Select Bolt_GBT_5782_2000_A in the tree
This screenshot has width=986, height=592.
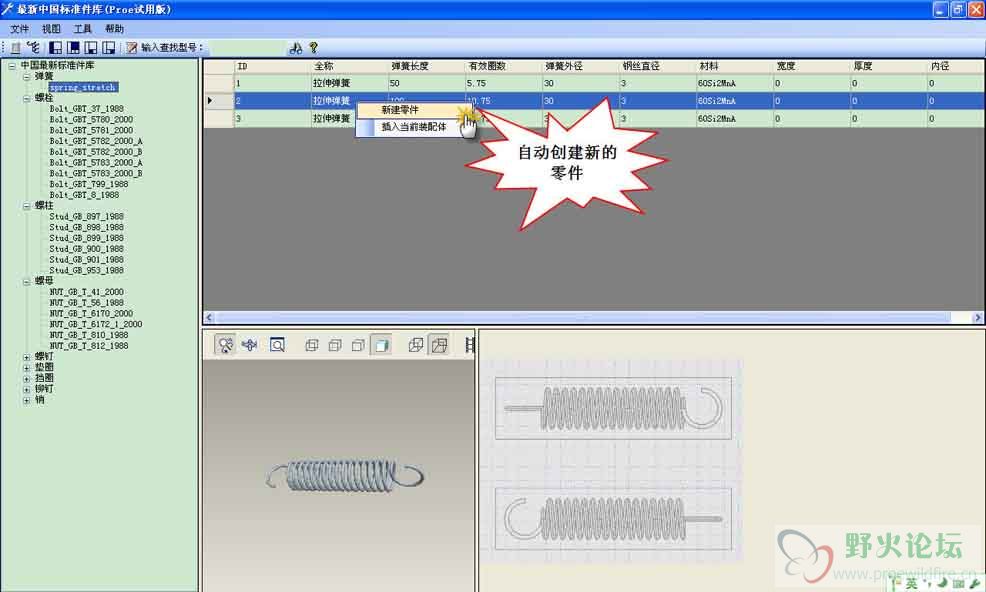pos(96,141)
